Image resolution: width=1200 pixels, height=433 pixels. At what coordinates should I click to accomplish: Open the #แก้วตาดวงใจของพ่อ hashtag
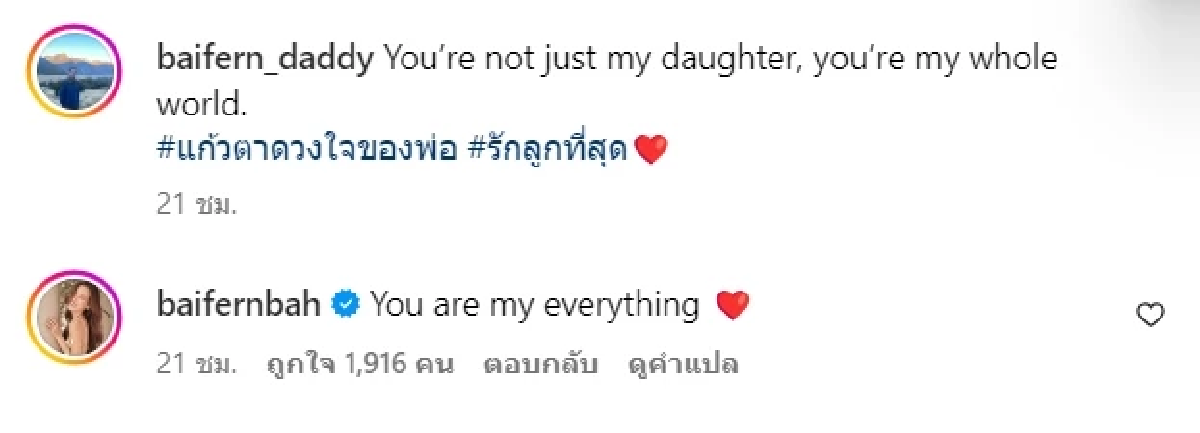[307, 151]
